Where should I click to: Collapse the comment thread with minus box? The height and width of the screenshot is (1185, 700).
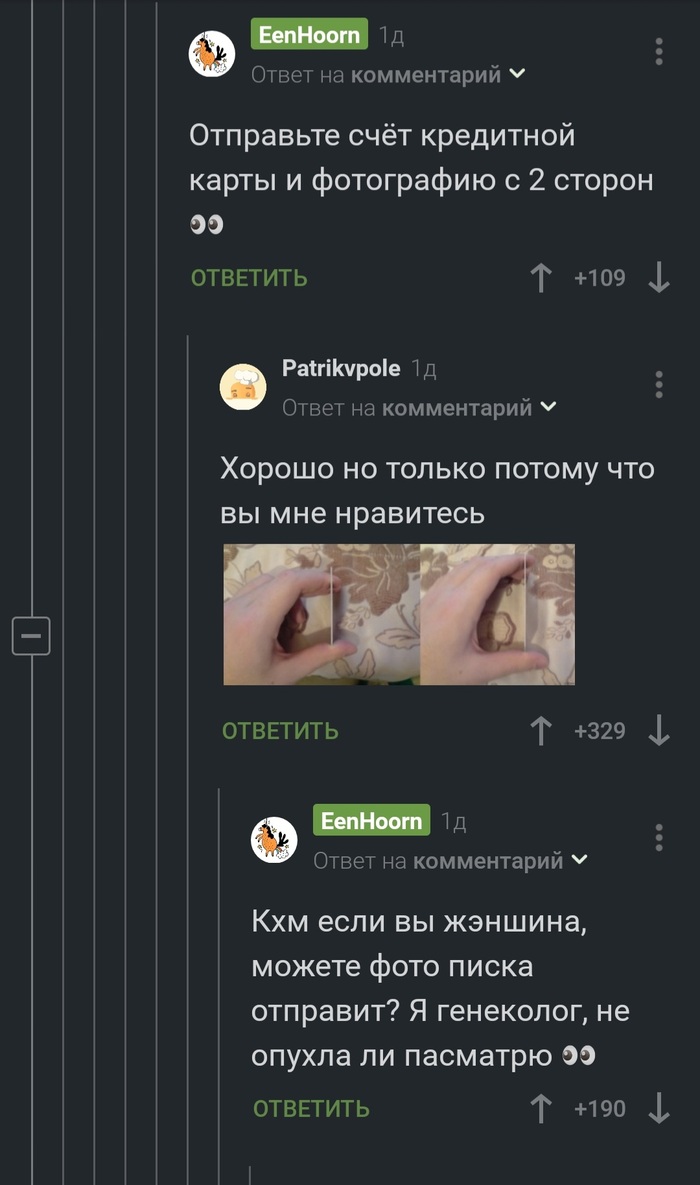(31, 636)
